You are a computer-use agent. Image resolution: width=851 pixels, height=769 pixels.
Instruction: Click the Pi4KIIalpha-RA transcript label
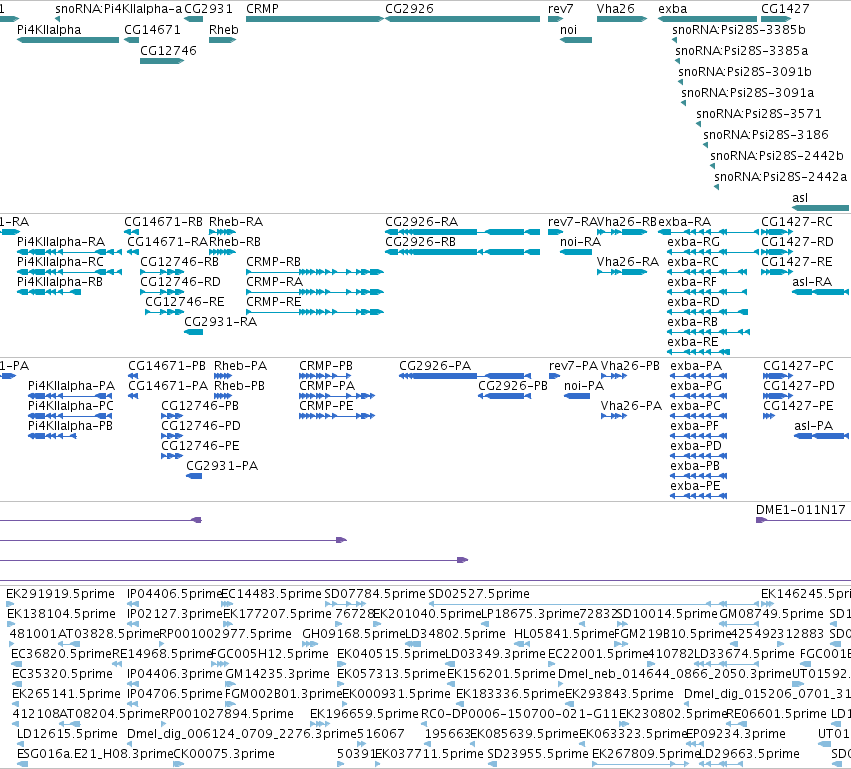click(x=61, y=241)
